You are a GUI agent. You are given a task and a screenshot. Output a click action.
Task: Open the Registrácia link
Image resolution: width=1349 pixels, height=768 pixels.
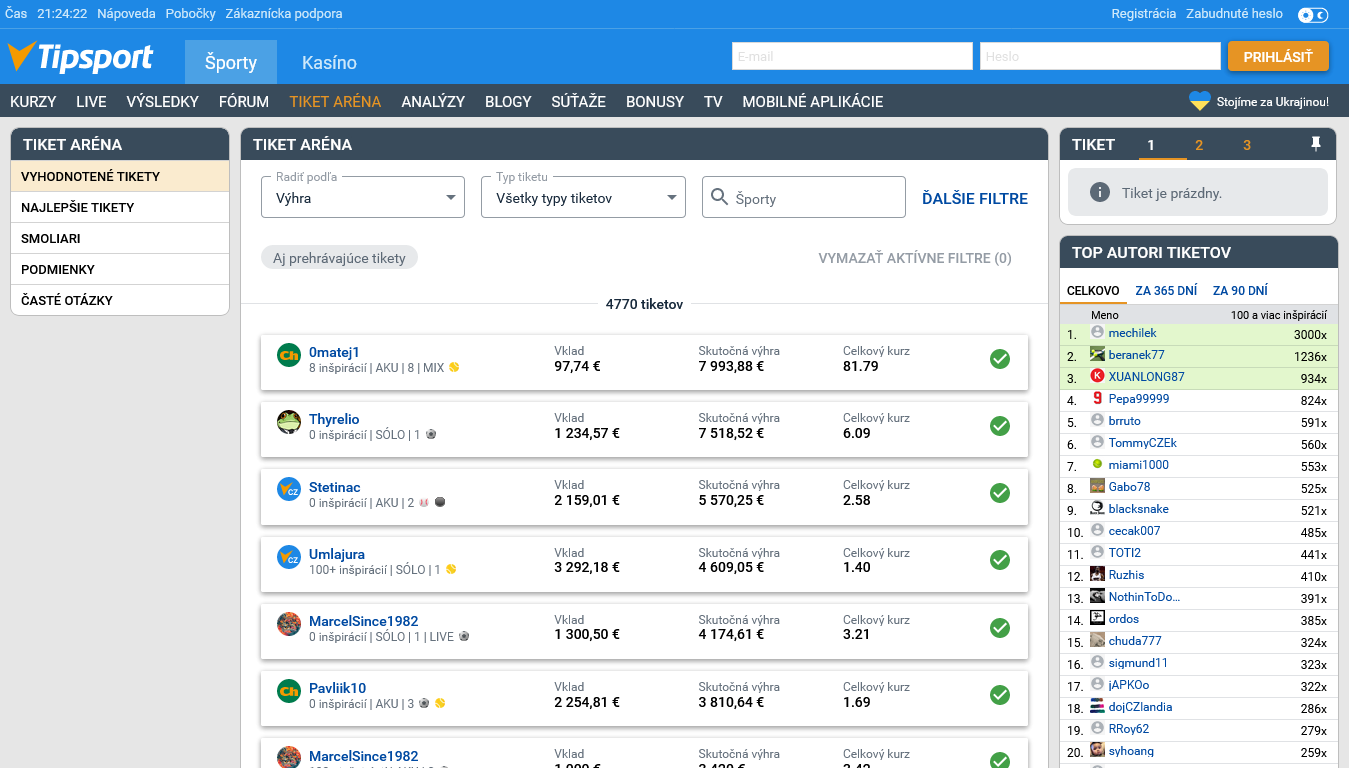(1143, 14)
